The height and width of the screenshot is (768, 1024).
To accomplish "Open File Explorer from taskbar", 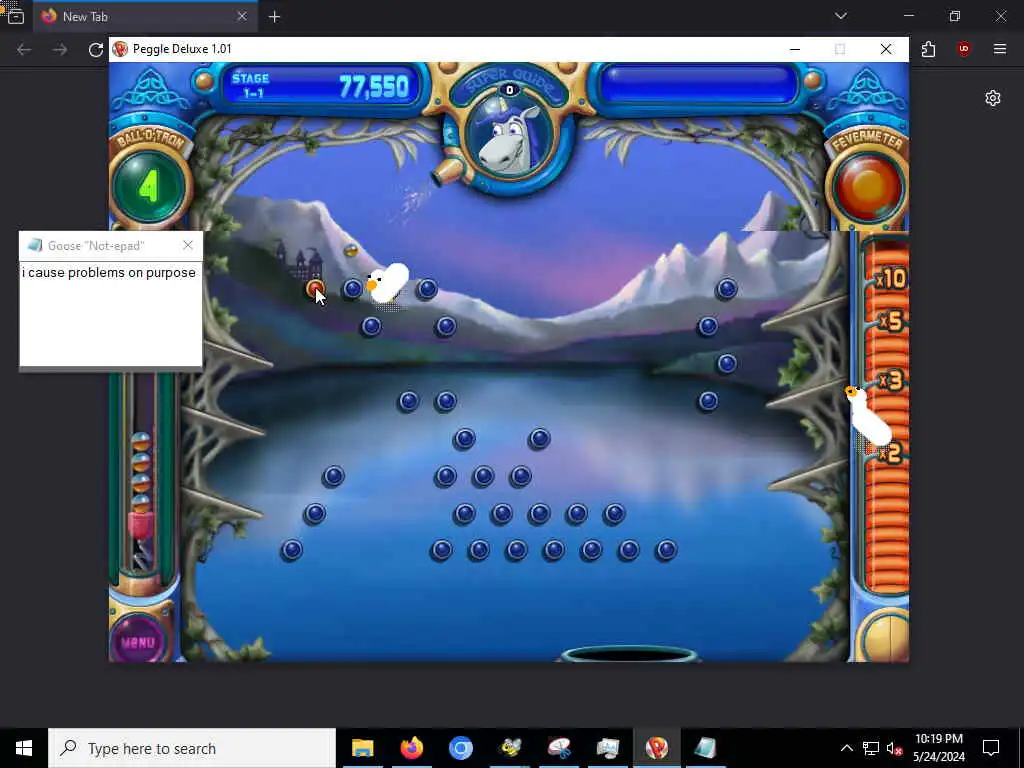I will 362,748.
